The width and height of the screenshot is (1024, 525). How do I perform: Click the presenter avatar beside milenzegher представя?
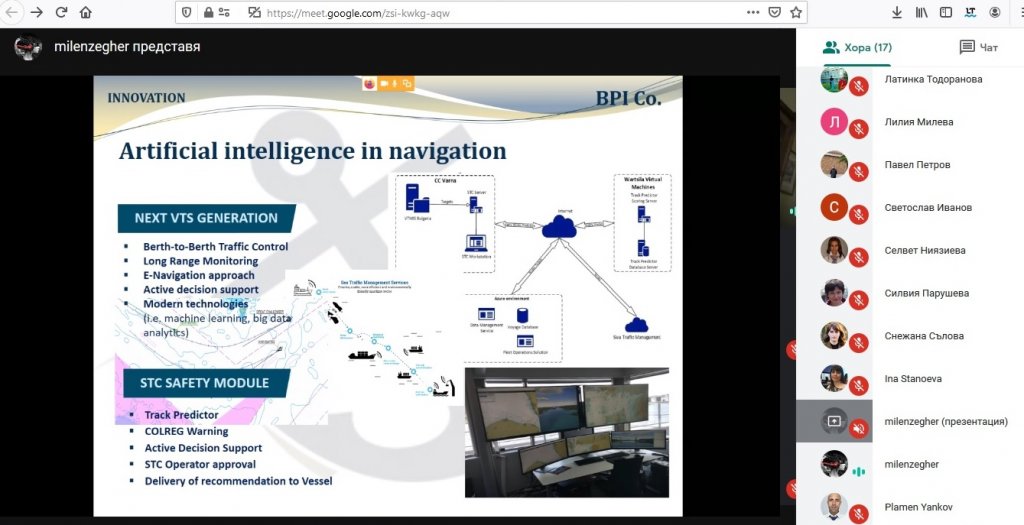28,47
